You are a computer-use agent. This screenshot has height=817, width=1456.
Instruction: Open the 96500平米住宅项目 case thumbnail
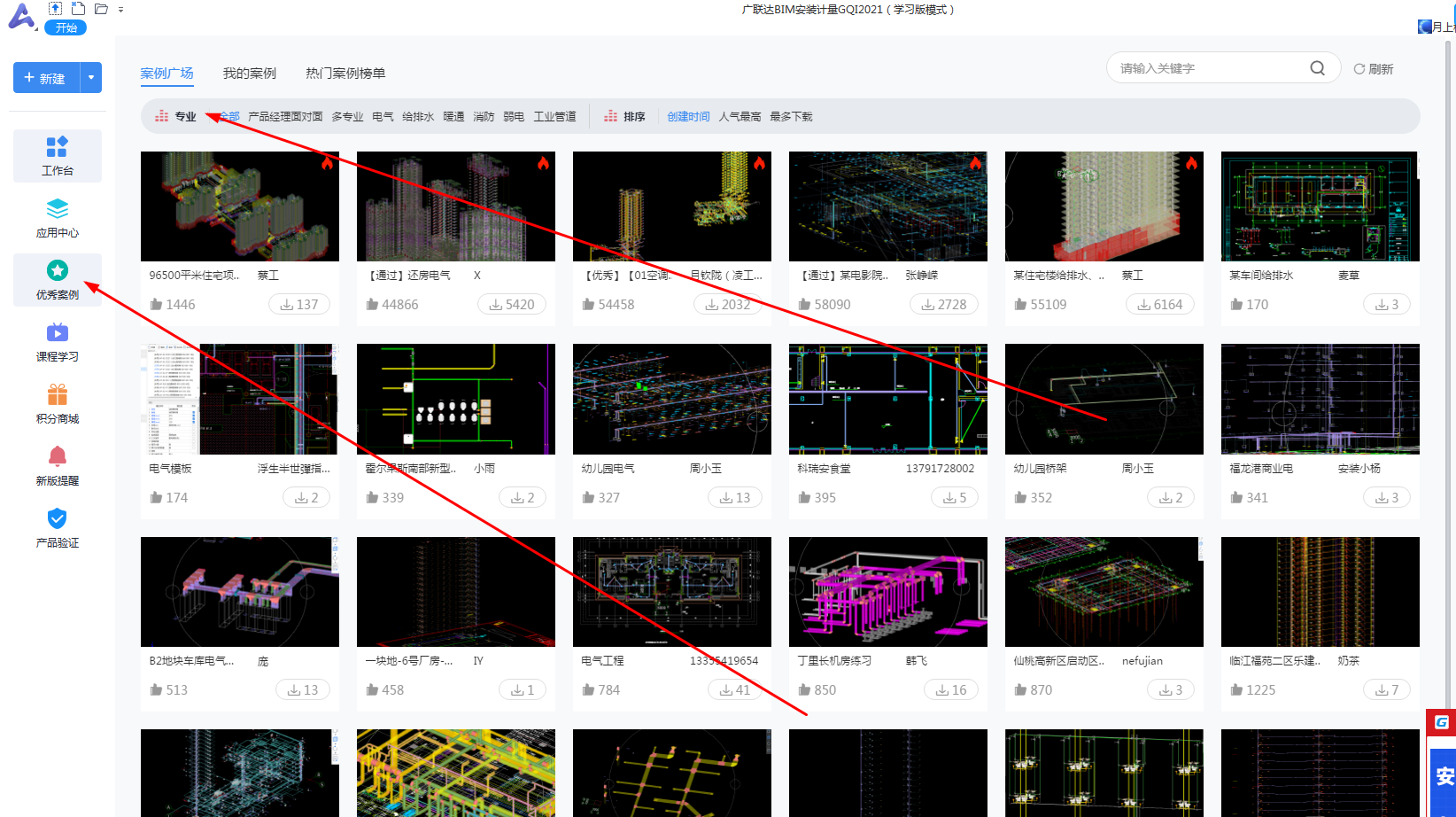click(240, 206)
